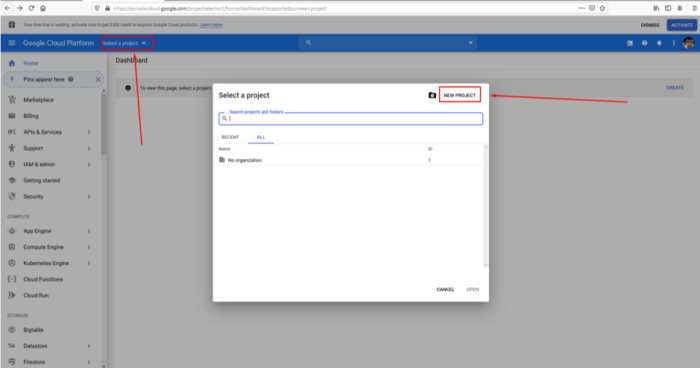Open the user account avatar
700x368 pixels.
[688, 43]
